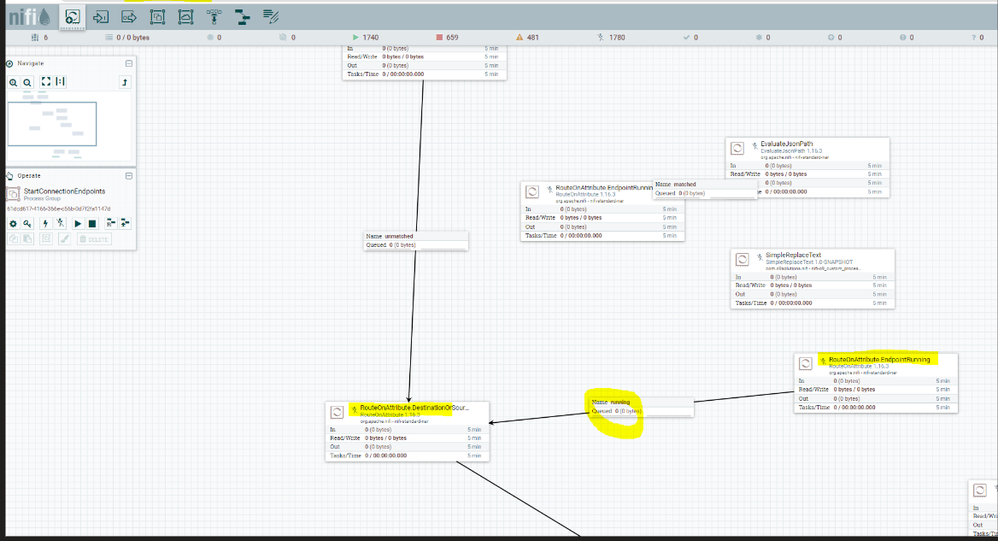
Task: Select the unmatched connection label
Action: 416,241
